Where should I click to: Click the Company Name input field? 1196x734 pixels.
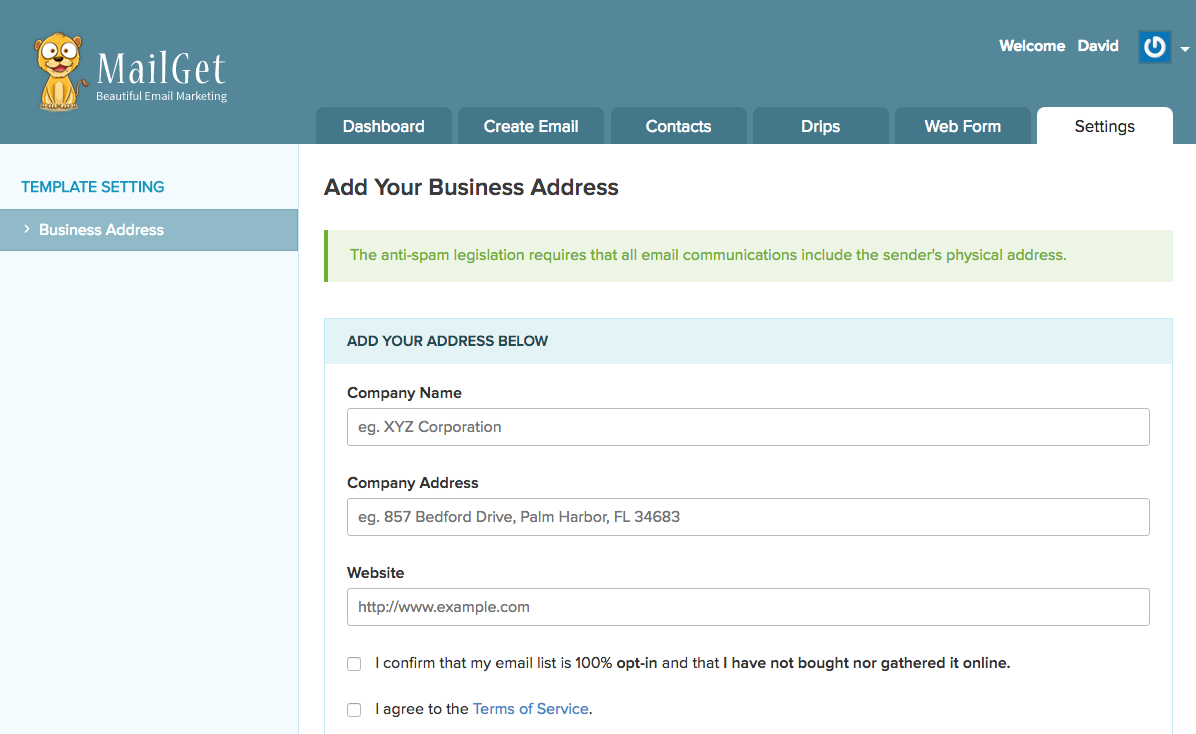coord(748,427)
